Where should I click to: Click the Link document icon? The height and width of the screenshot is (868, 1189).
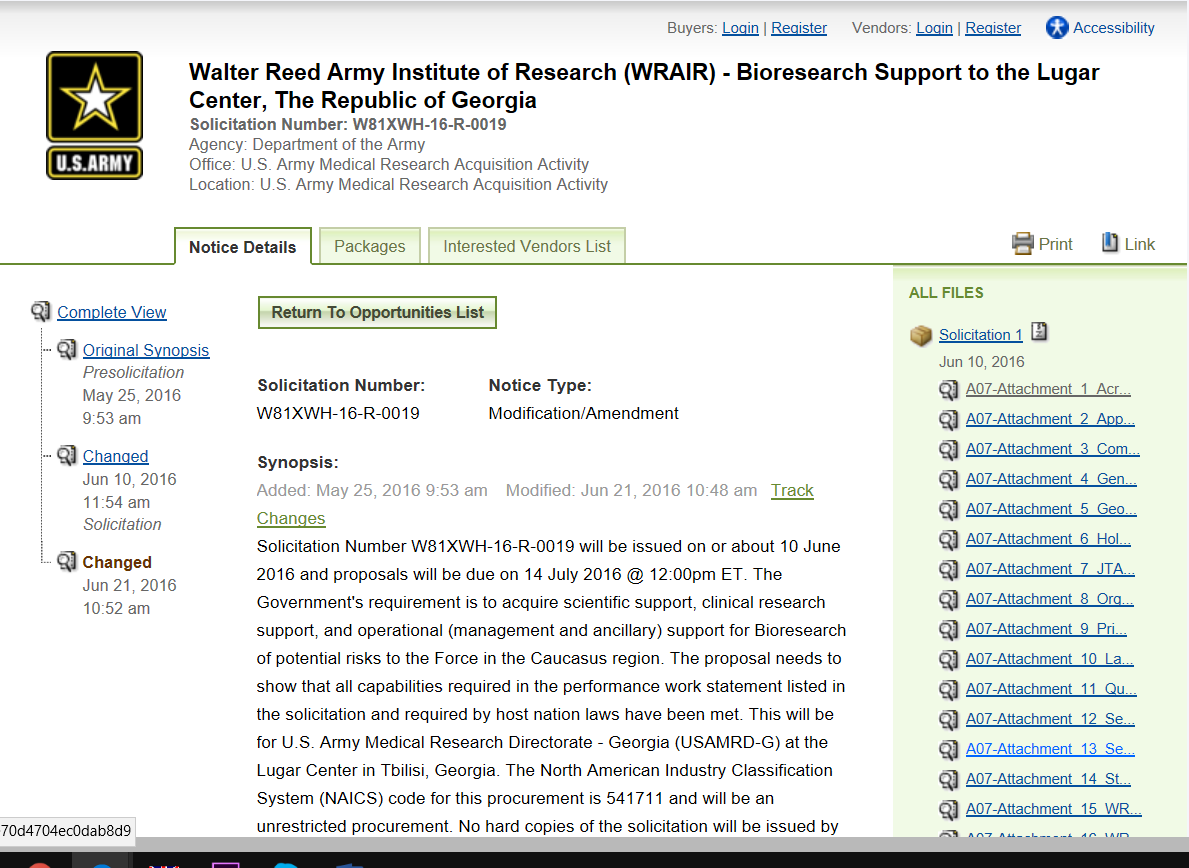tap(1110, 243)
